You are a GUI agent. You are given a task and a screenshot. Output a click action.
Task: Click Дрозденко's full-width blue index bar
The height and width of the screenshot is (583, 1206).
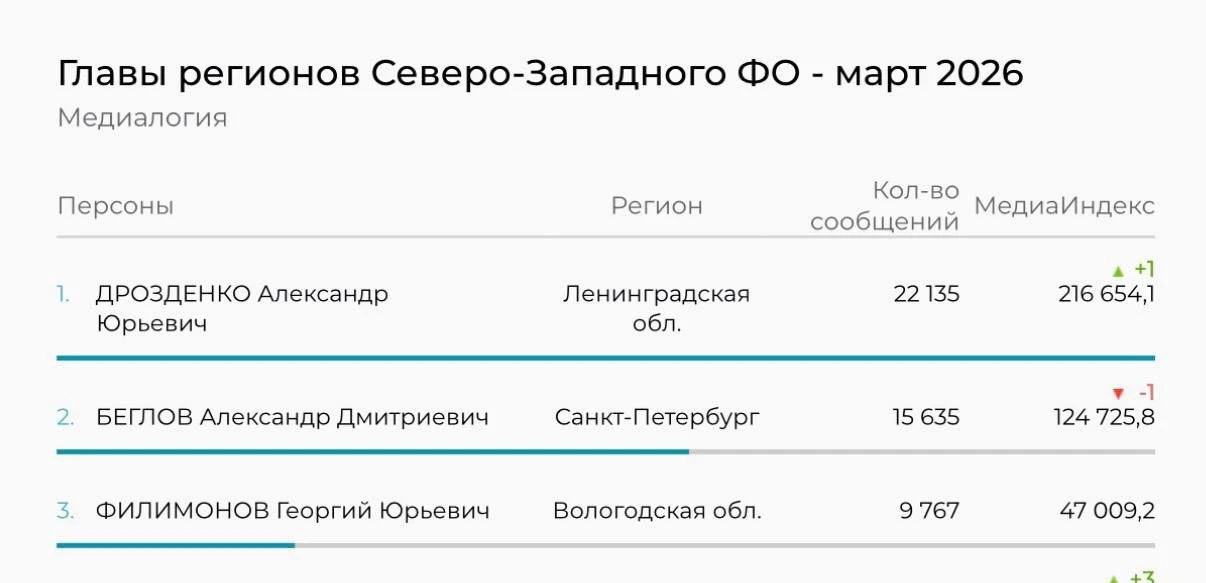tap(605, 357)
